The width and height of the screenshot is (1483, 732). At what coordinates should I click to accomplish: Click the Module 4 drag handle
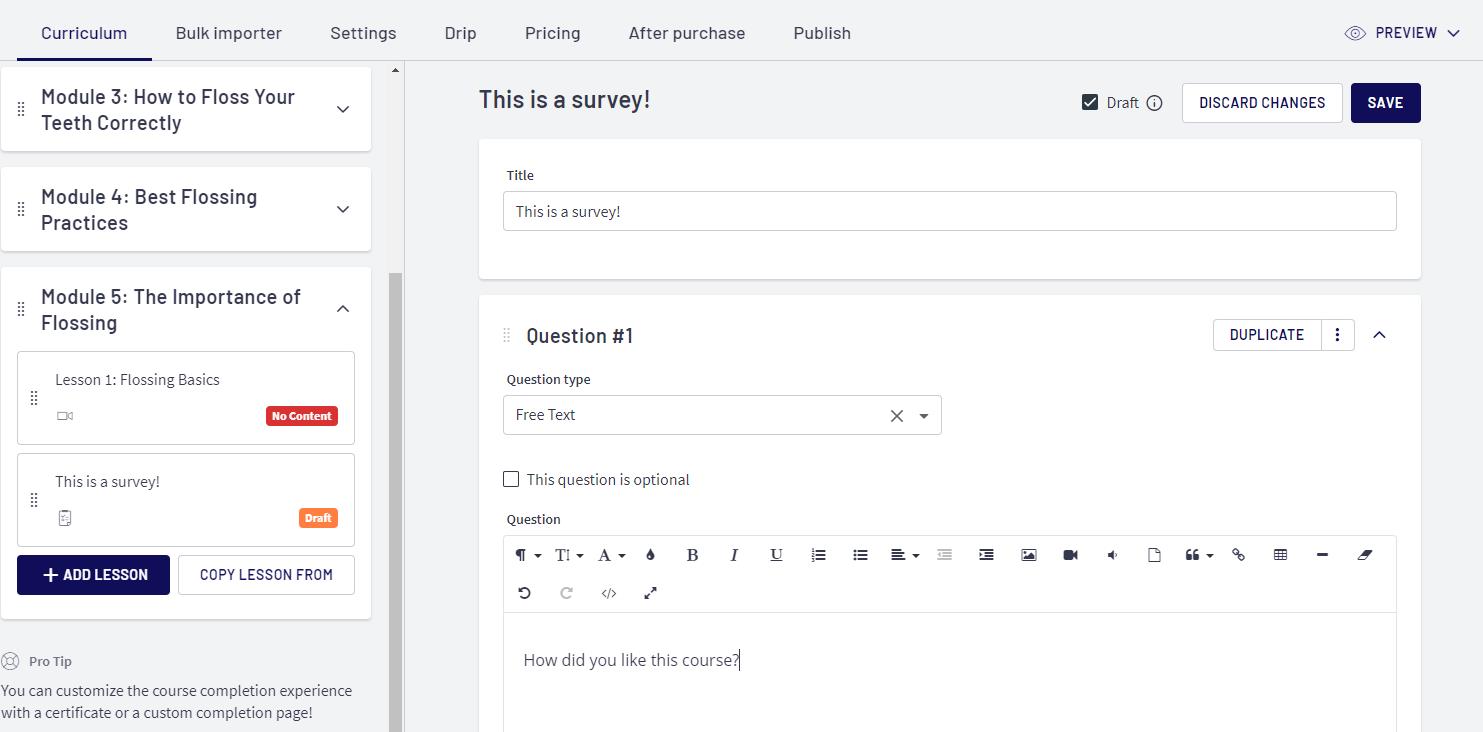tap(21, 209)
